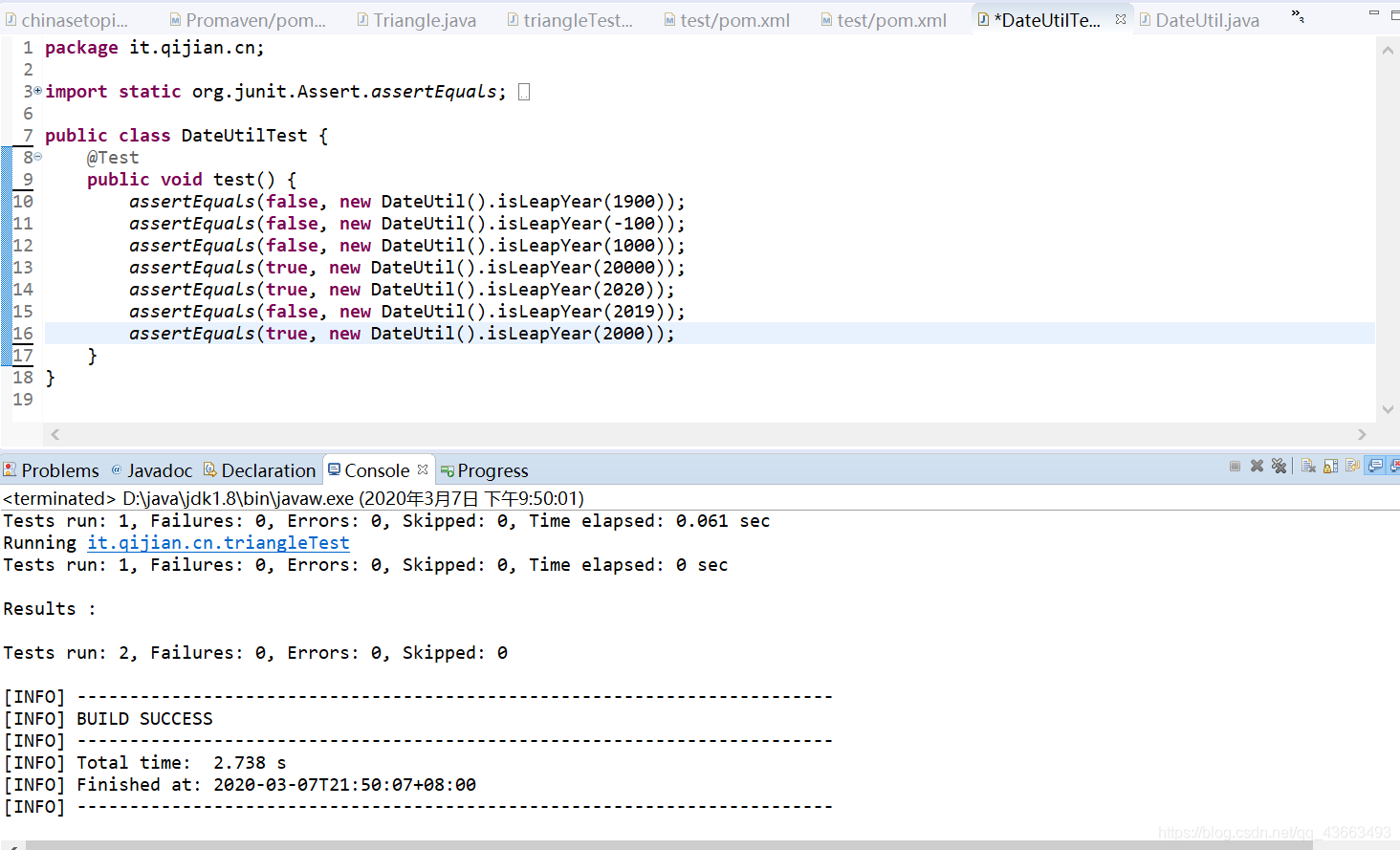Click the terminated javaw.exe launch label
The height and width of the screenshot is (850, 1400).
click(x=293, y=498)
